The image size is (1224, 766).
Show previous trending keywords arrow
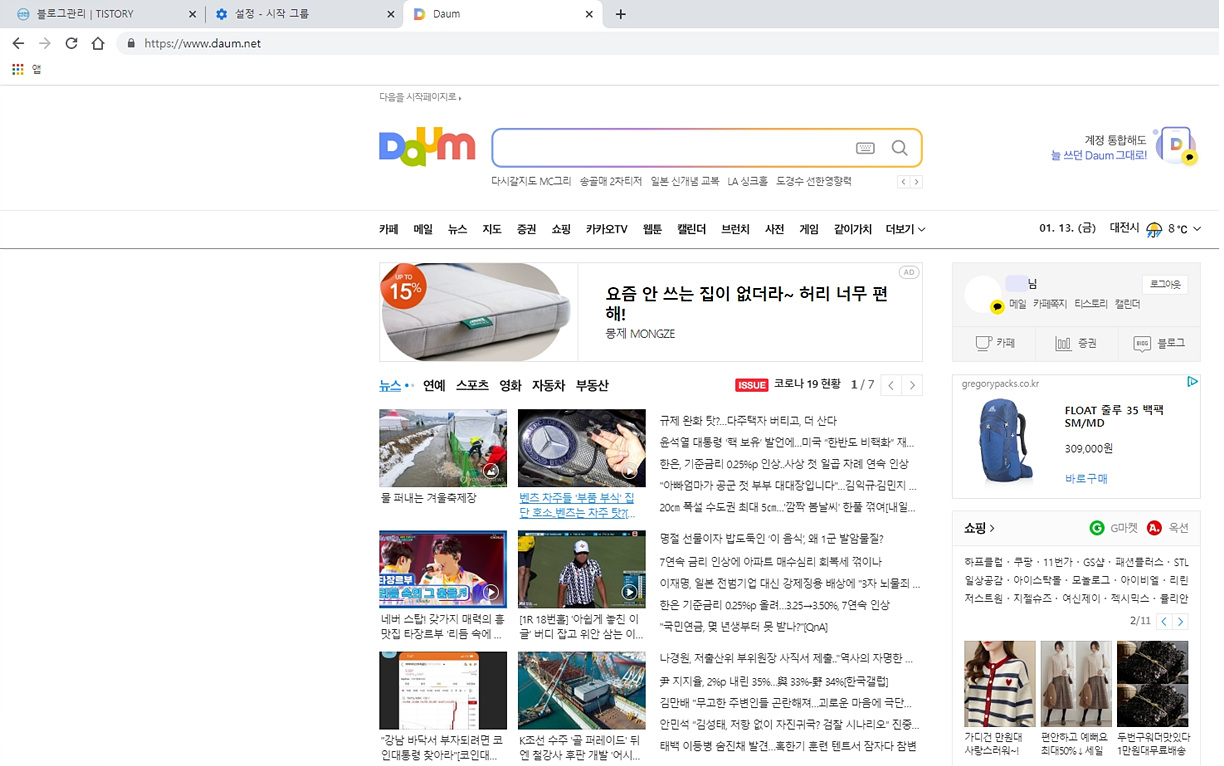tap(904, 182)
